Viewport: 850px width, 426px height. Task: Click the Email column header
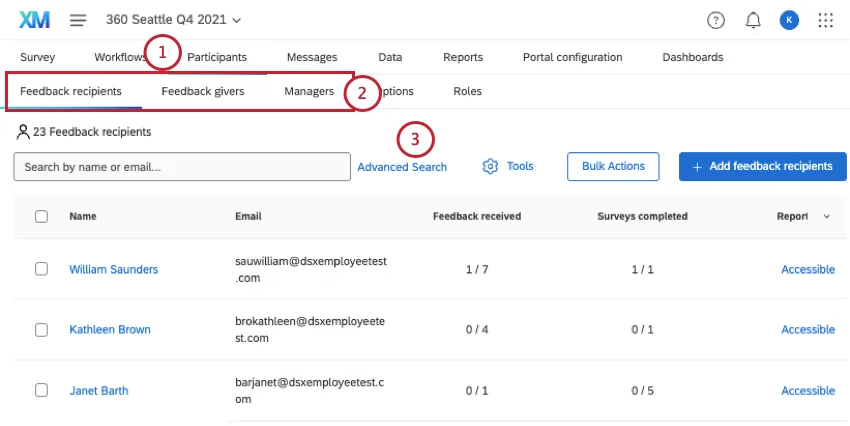248,216
